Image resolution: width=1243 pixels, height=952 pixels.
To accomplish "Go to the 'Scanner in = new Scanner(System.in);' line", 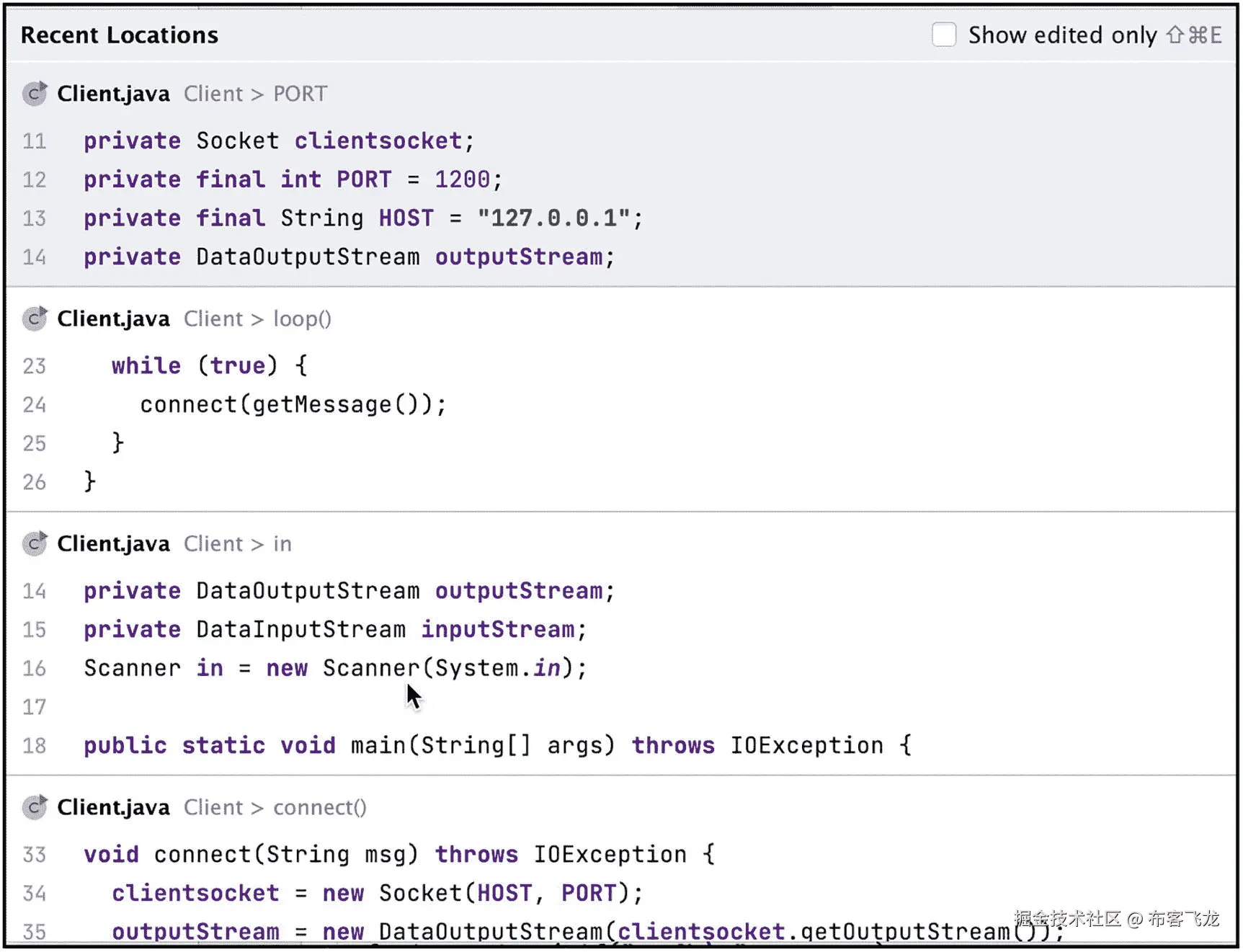I will click(x=335, y=668).
